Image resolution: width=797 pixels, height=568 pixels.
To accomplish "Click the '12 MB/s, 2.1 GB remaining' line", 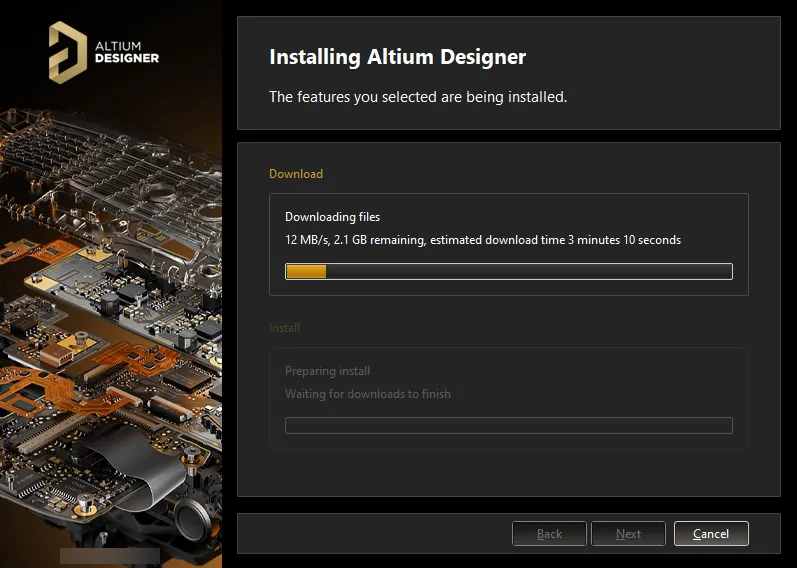I will (x=483, y=240).
